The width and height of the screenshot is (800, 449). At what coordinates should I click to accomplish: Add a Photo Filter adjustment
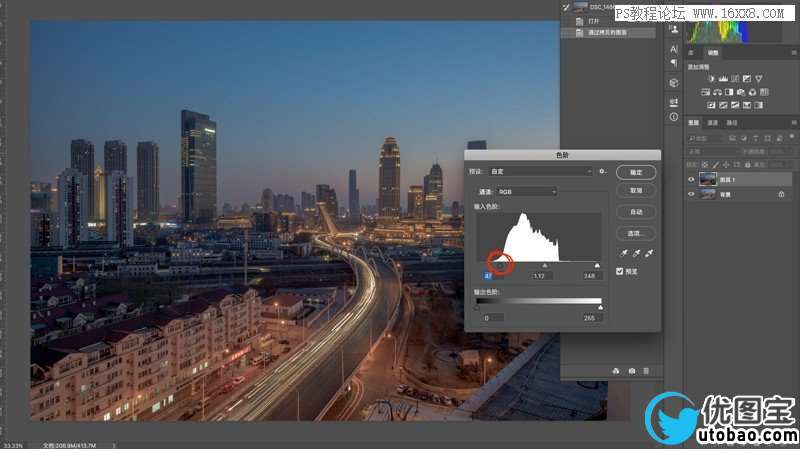740,92
